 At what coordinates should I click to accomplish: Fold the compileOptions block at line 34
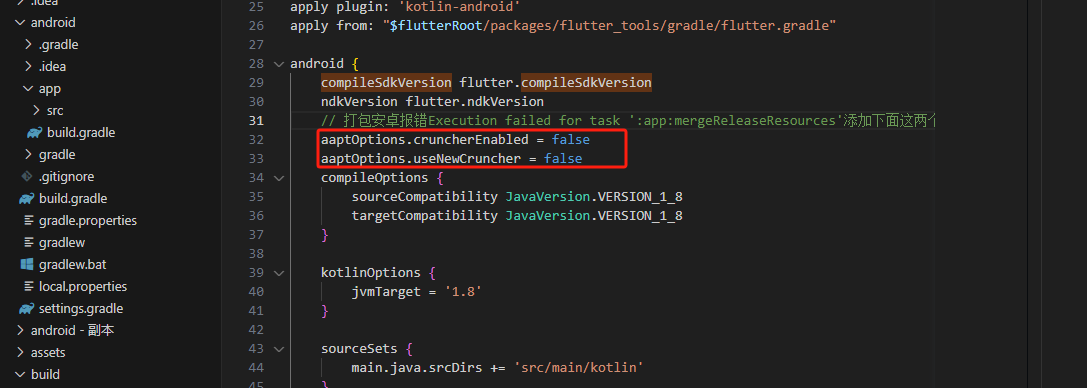(x=279, y=178)
